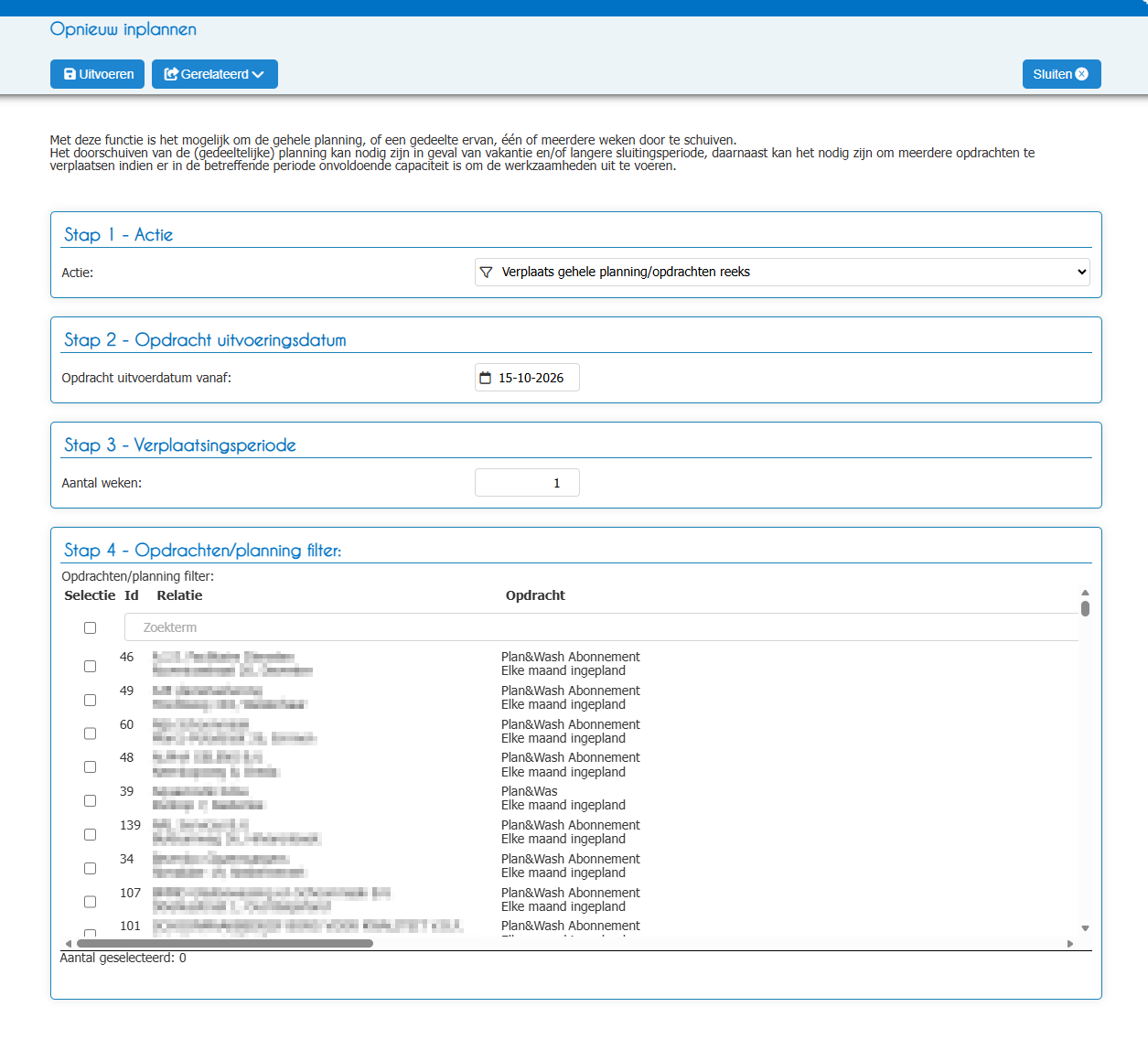The height and width of the screenshot is (1039, 1148).
Task: Click the Stap 1 - Actie heading
Action: click(x=118, y=235)
